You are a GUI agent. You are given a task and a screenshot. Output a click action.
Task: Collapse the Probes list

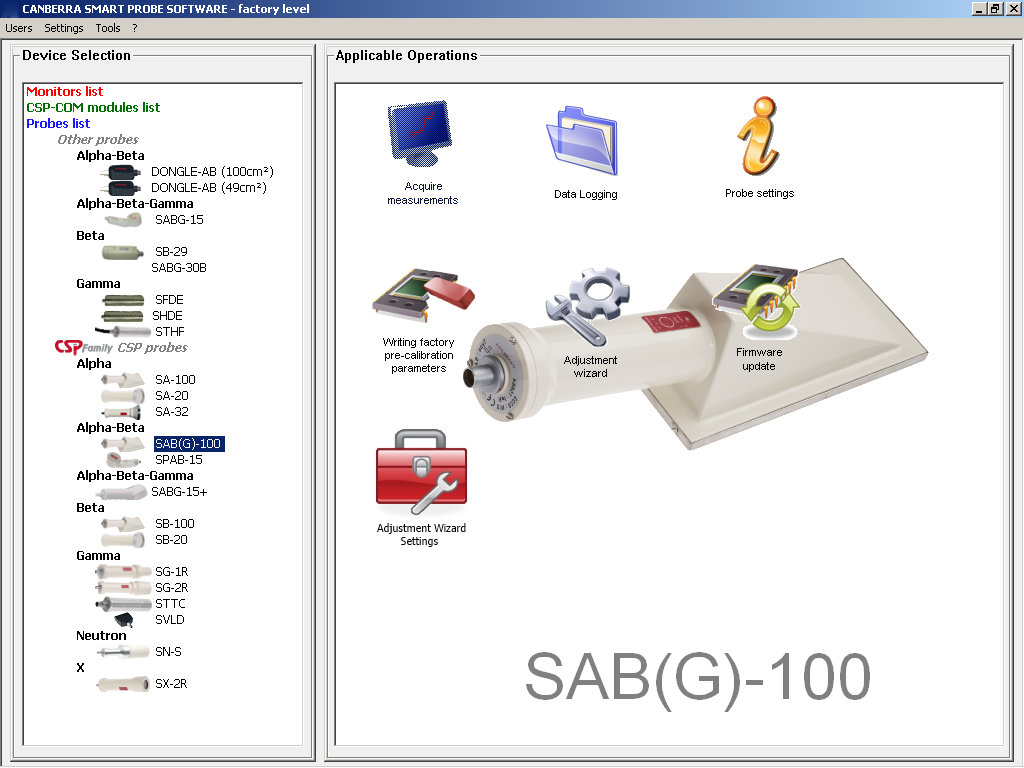58,122
